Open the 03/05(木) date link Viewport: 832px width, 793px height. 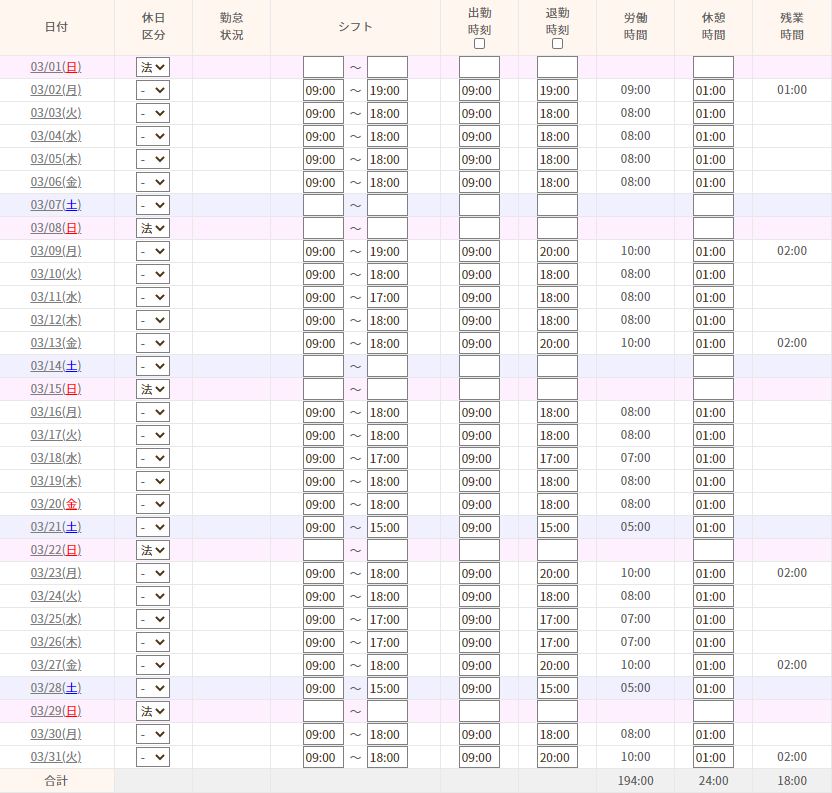point(56,159)
